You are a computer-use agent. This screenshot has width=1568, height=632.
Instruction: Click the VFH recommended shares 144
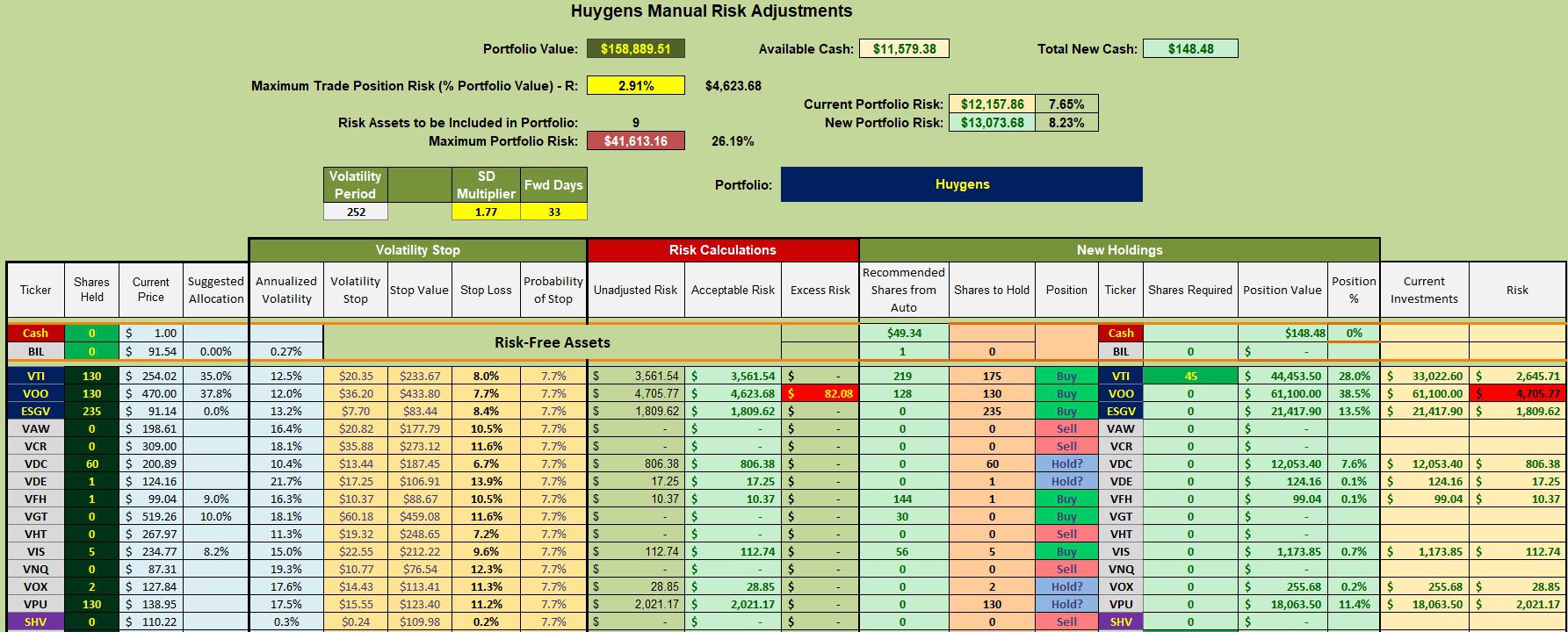[x=903, y=499]
